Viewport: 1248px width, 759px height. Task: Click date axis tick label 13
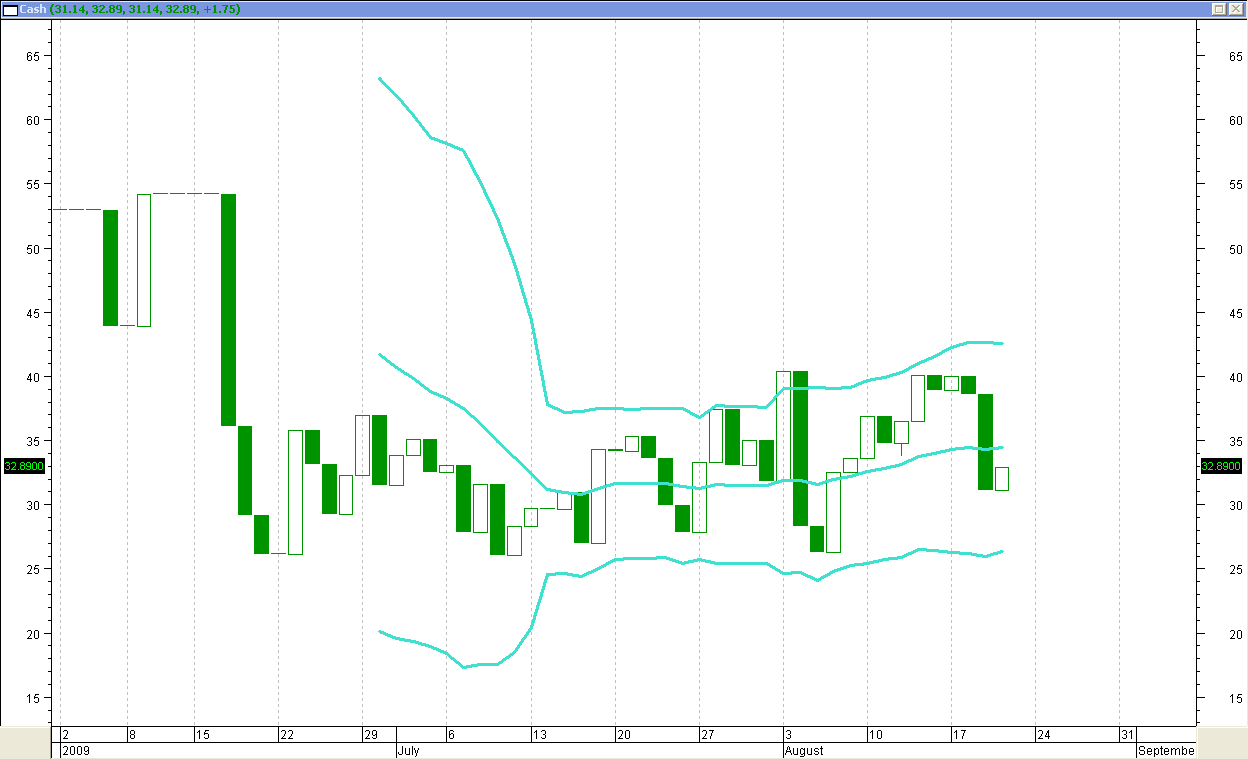(539, 735)
